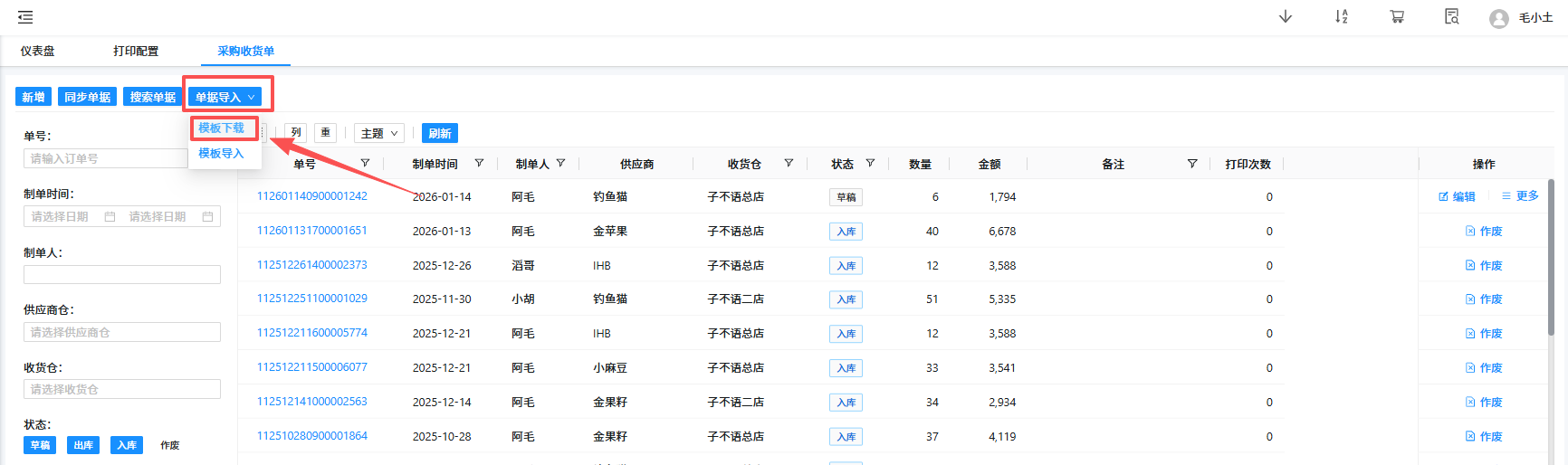Viewport: 1568px width, 465px height.
Task: Click supplier 小麻豆 cell
Action: (x=610, y=368)
